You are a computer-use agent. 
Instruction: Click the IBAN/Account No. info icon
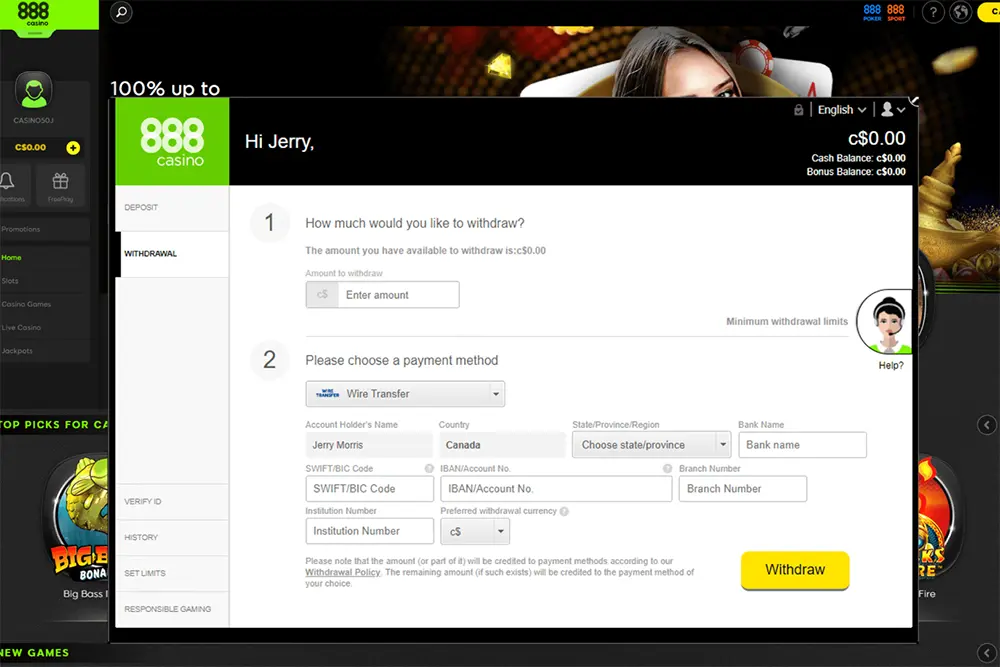pos(667,469)
